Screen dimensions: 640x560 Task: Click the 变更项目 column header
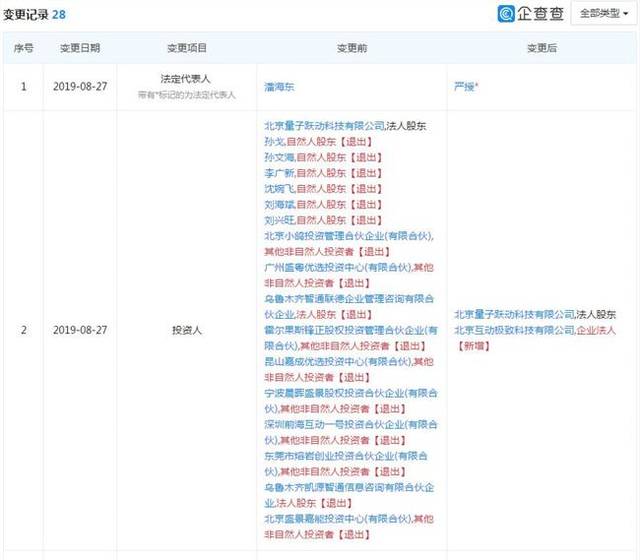tap(187, 48)
